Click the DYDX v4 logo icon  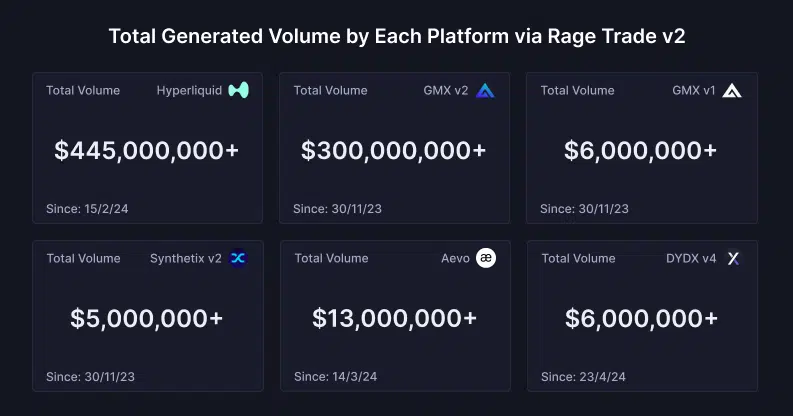(732, 258)
